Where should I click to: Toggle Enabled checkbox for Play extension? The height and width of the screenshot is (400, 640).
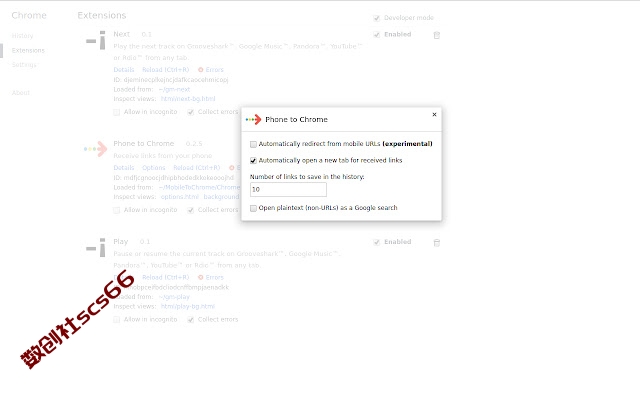coord(376,242)
